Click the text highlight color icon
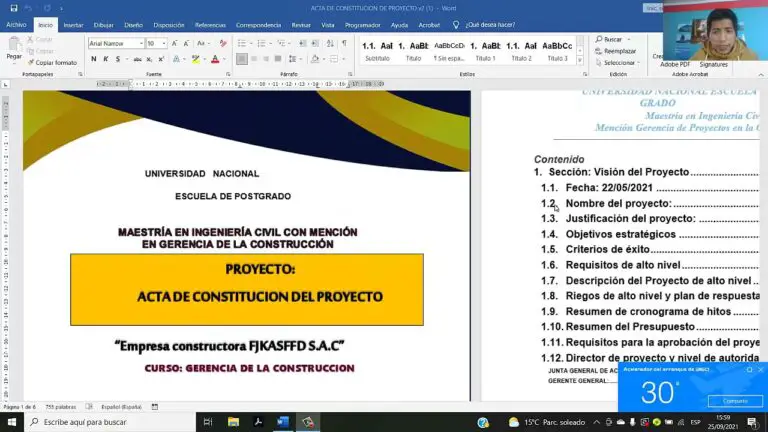The width and height of the screenshot is (768, 432). (x=198, y=59)
